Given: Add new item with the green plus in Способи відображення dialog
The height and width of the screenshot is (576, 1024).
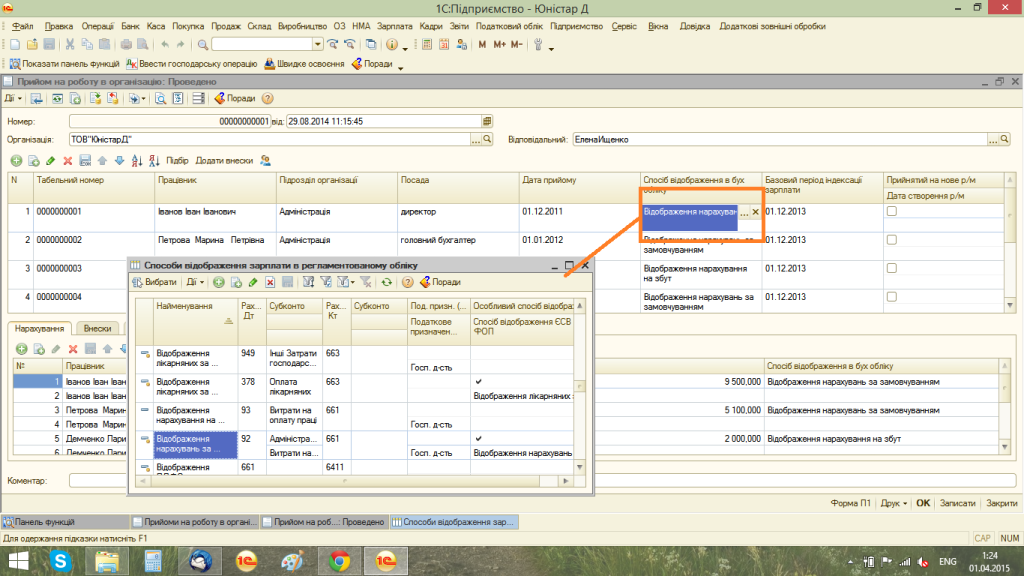Looking at the screenshot, I should 219,282.
